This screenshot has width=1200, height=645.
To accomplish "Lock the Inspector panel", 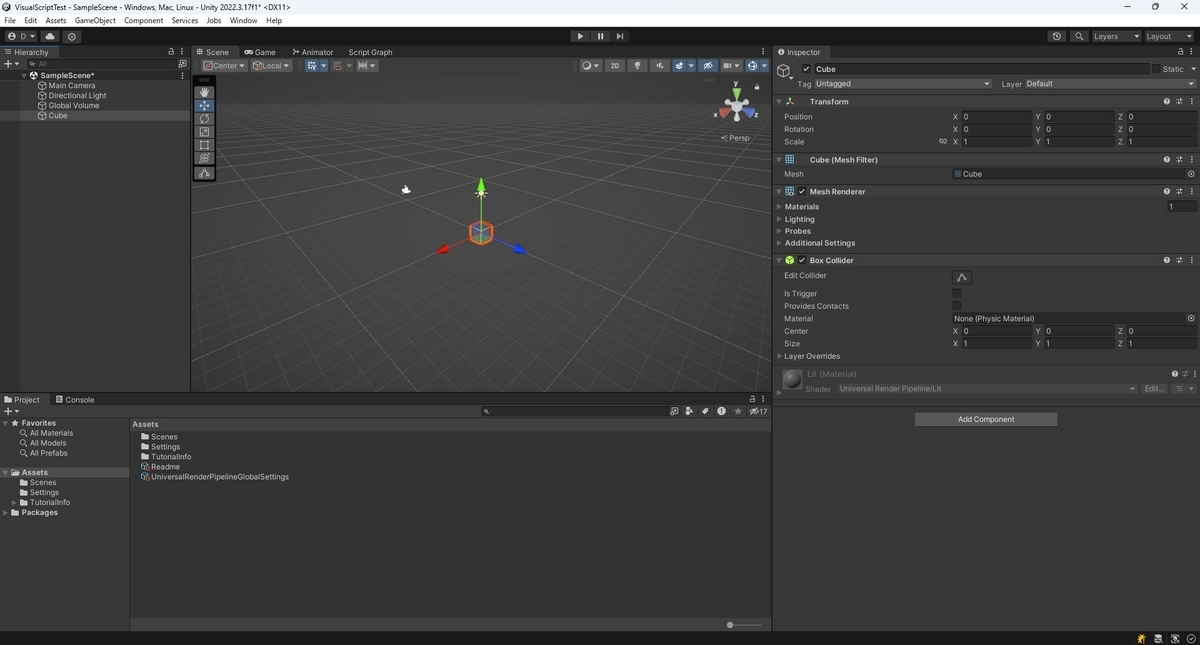I will pos(1179,52).
